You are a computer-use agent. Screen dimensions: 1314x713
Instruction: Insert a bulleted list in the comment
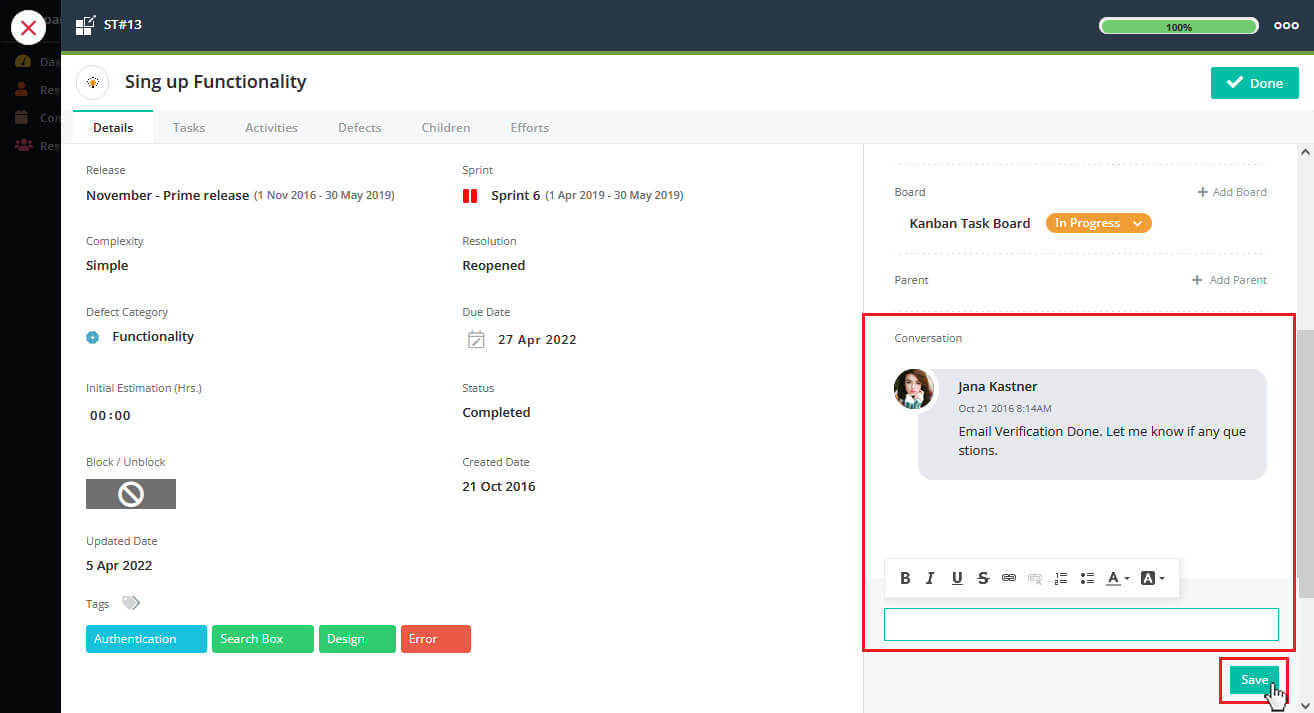coord(1087,578)
